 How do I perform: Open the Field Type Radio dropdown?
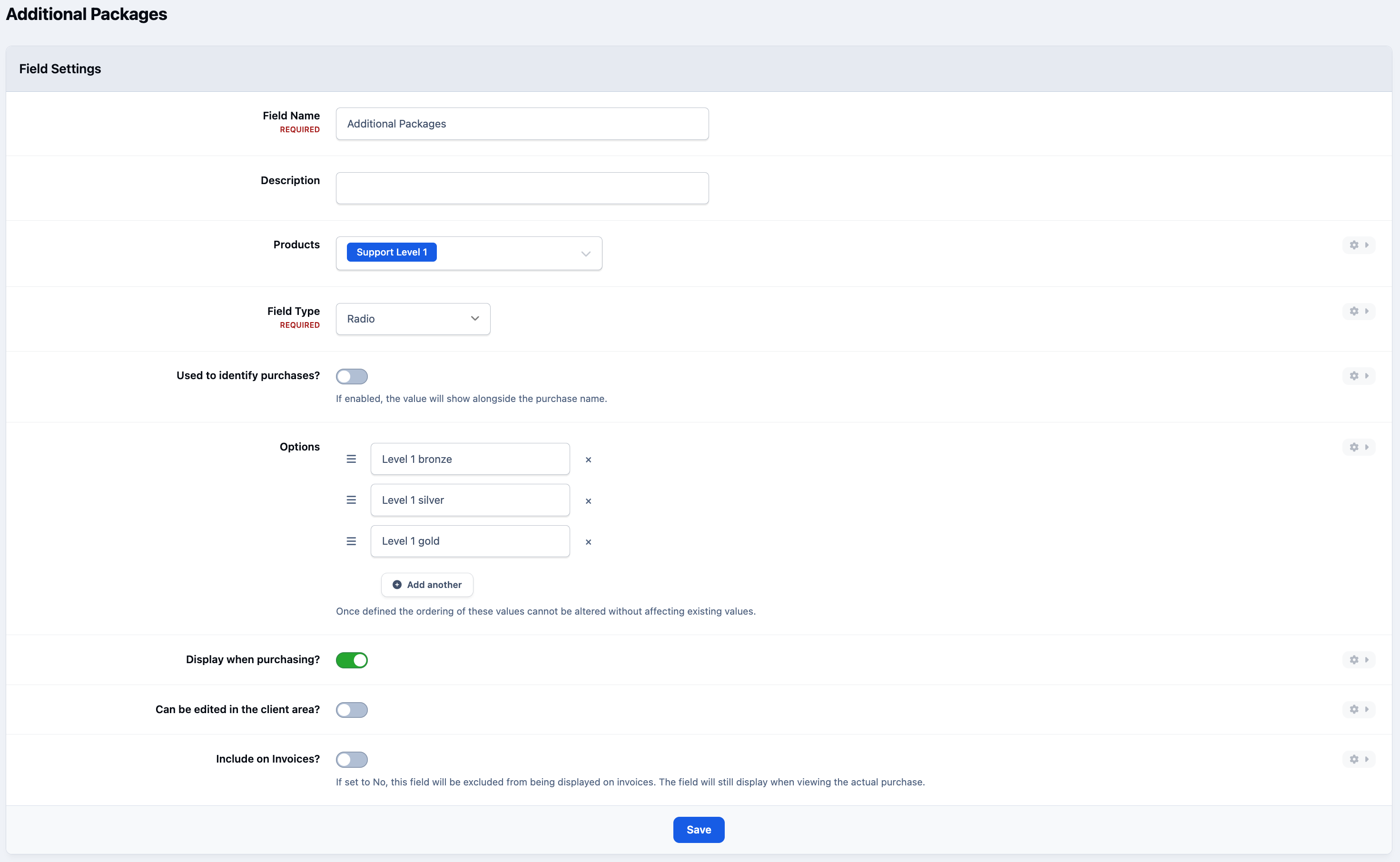coord(413,319)
